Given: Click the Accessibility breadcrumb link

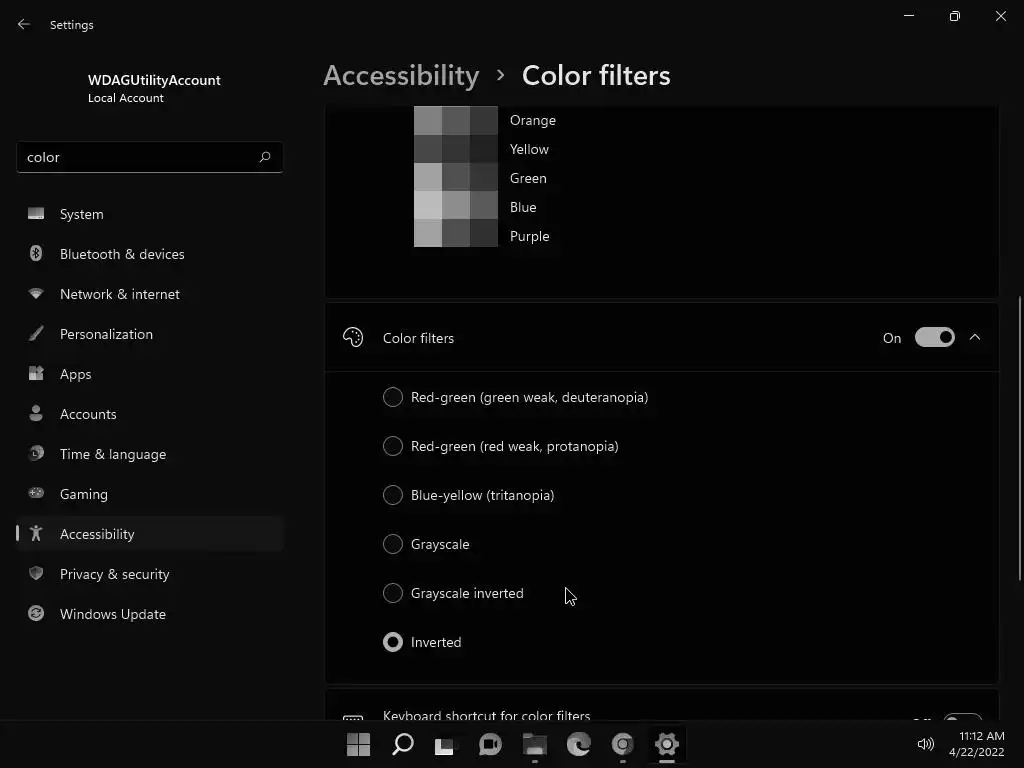Looking at the screenshot, I should [x=401, y=75].
